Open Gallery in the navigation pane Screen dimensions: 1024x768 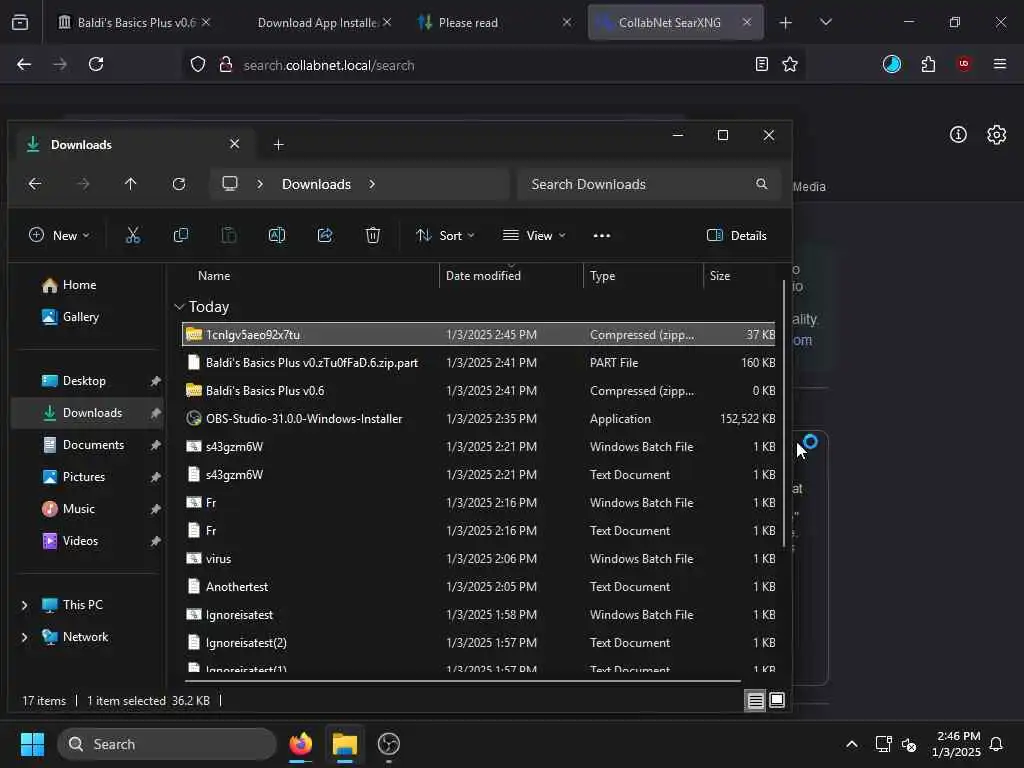click(x=80, y=317)
